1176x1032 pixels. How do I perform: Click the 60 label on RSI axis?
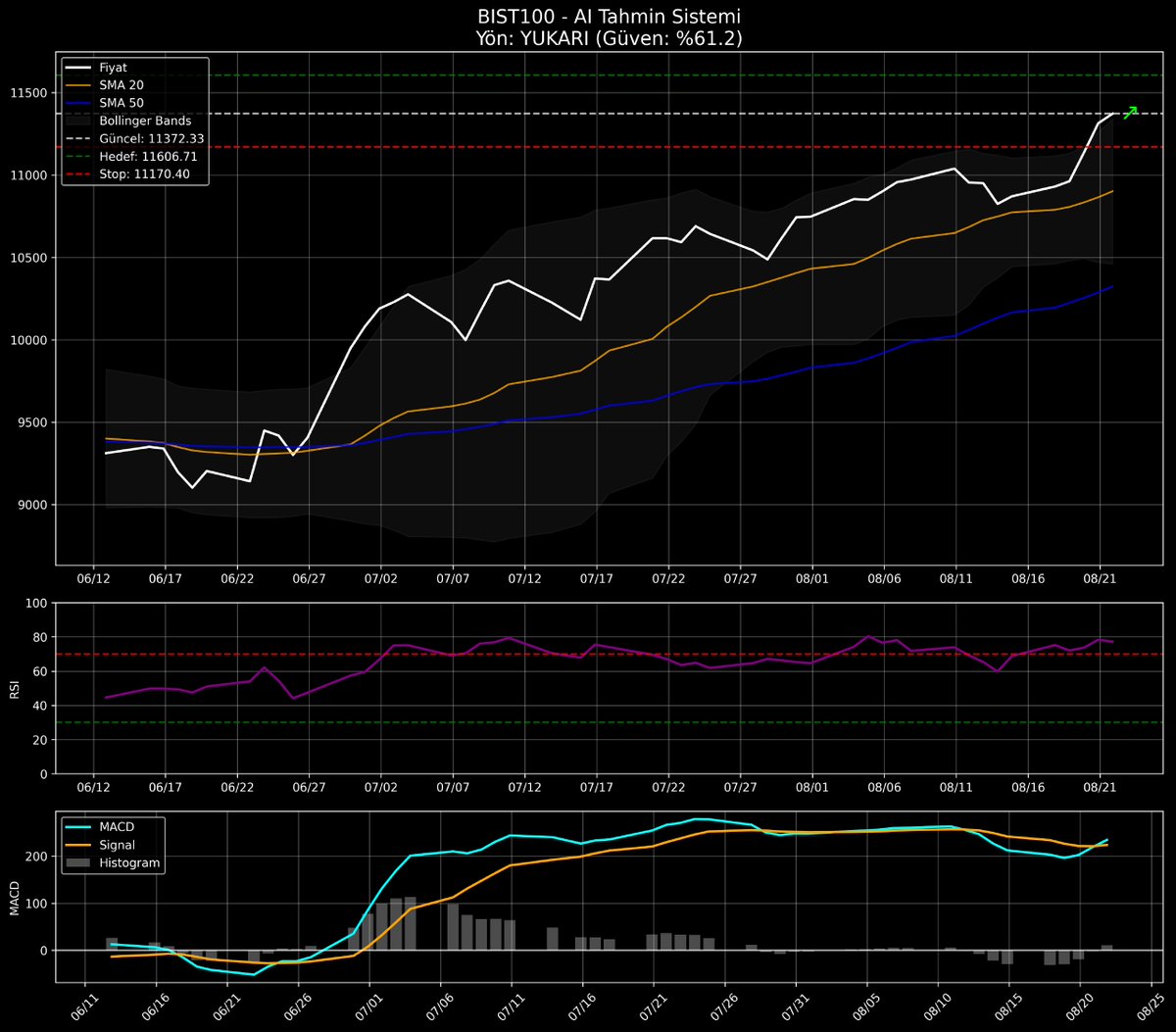tap(41, 671)
